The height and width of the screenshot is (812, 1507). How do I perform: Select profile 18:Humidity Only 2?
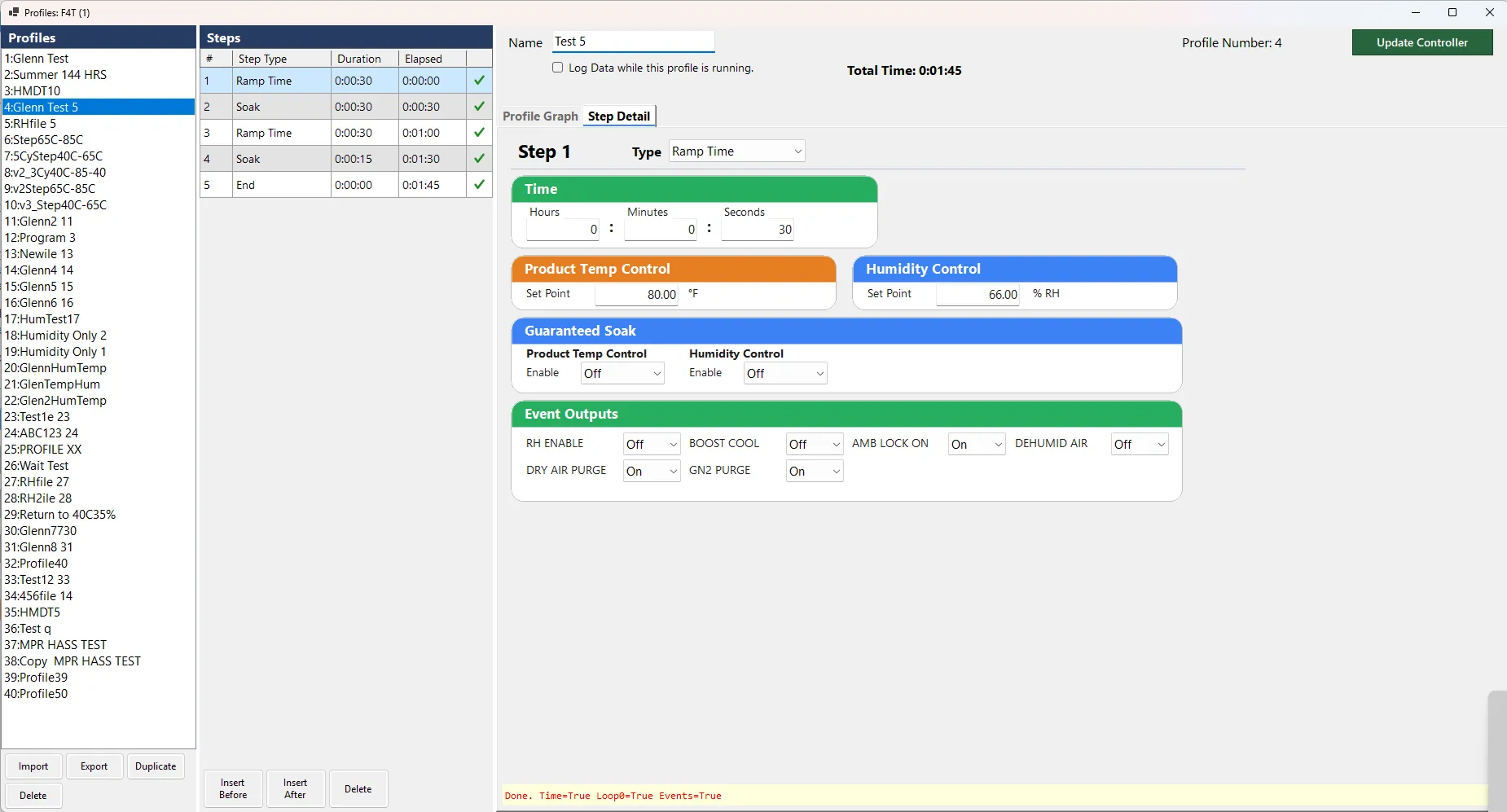coord(99,335)
